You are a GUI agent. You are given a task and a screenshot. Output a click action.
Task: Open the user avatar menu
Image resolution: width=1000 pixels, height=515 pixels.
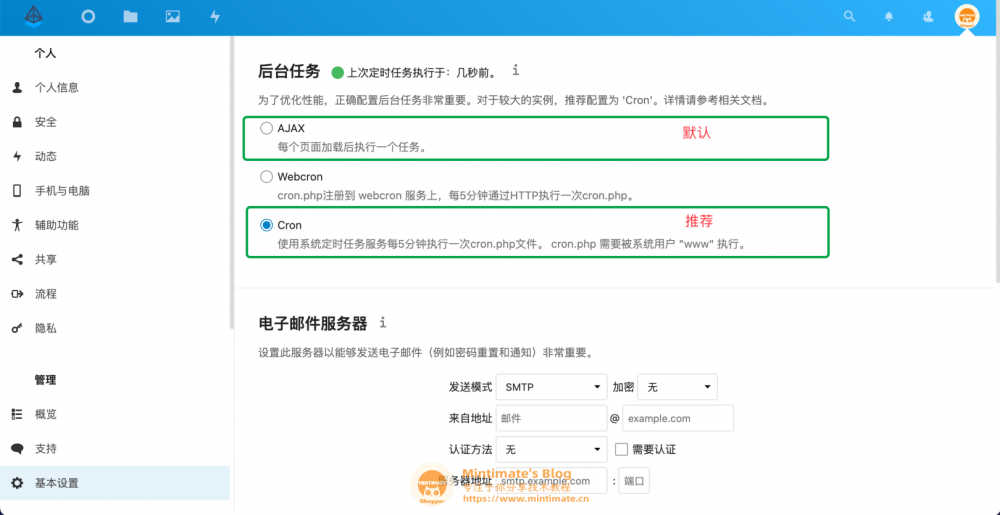tap(967, 17)
